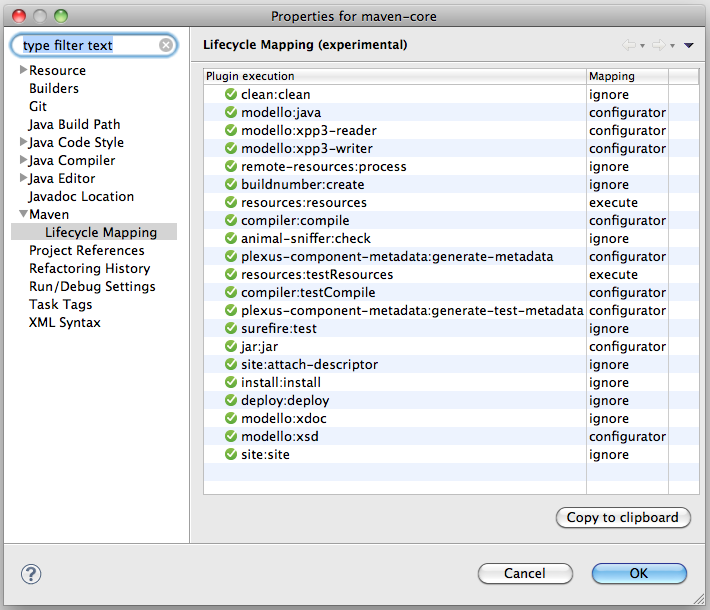Expand the Java Code Style node
Screen dimensions: 710x610
23,142
